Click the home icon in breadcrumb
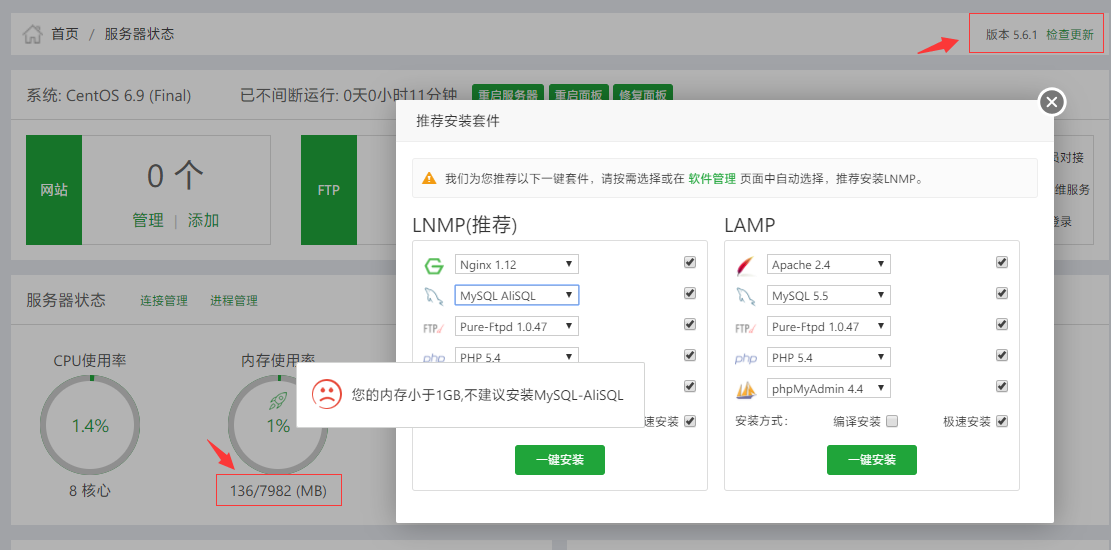 33,34
